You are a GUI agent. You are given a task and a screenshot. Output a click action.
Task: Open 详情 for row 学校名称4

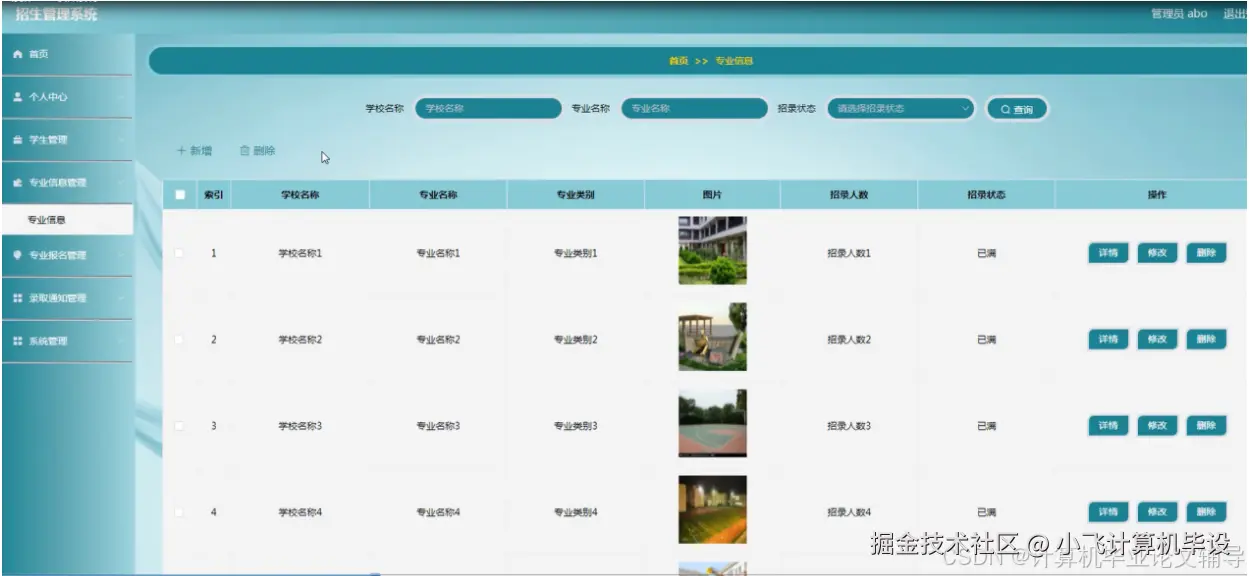coord(1108,512)
